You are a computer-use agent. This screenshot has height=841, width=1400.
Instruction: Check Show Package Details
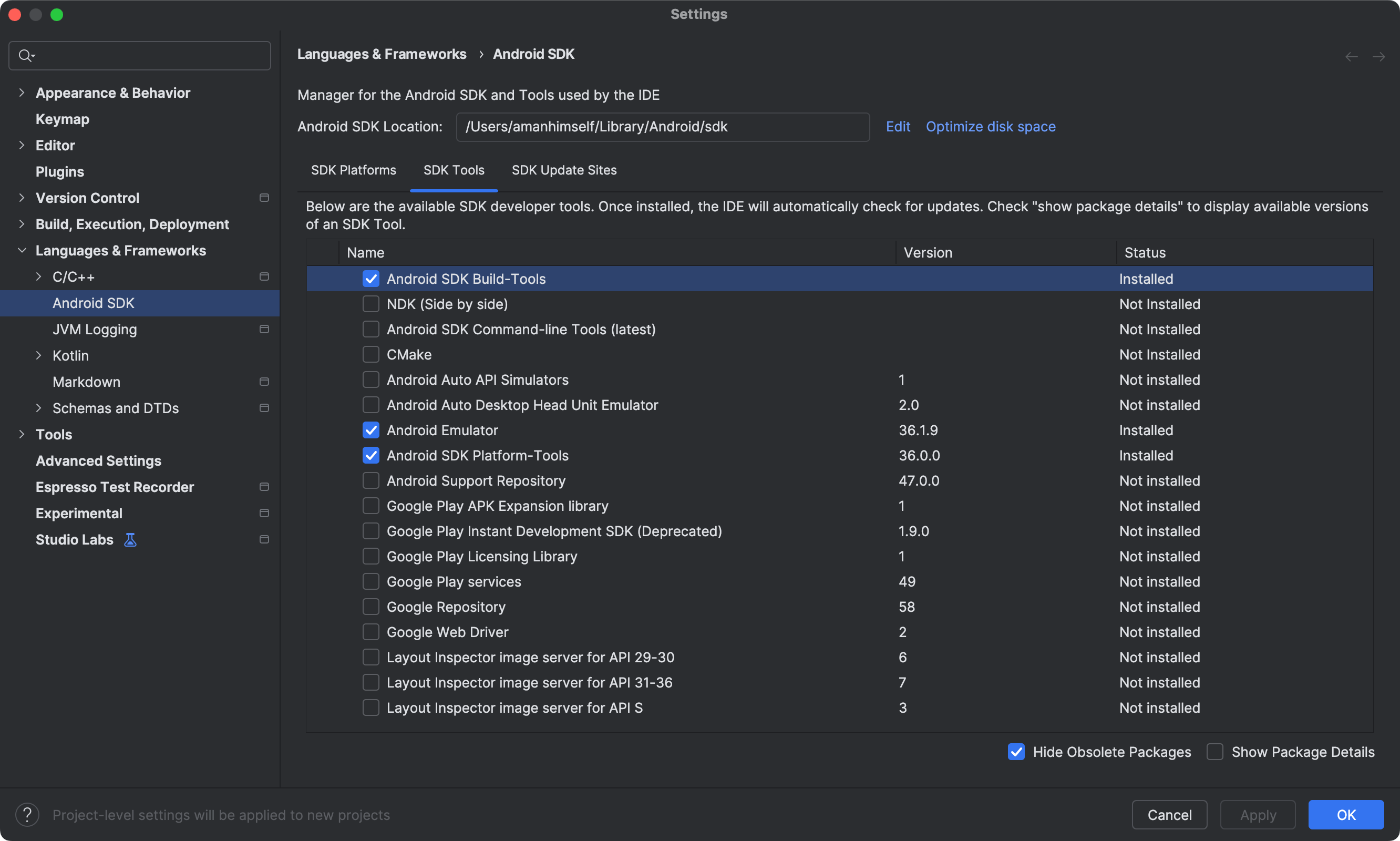pos(1214,752)
